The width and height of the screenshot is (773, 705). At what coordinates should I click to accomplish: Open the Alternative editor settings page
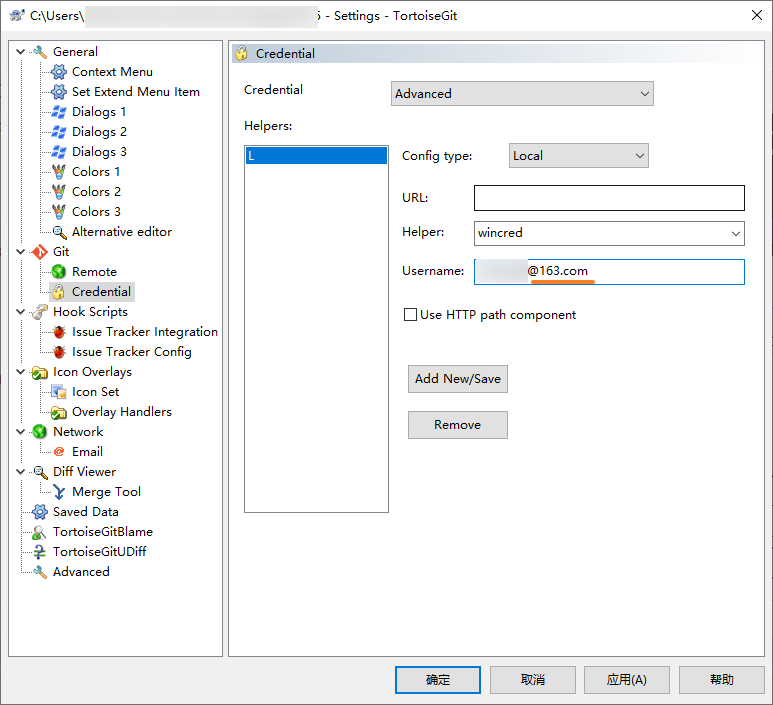[x=122, y=232]
